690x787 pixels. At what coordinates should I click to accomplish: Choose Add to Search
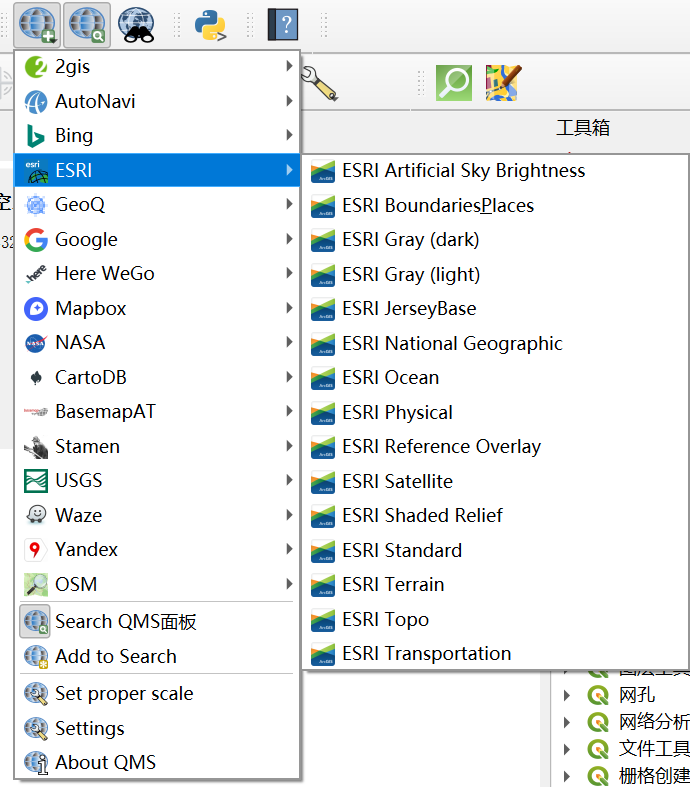pyautogui.click(x=158, y=656)
